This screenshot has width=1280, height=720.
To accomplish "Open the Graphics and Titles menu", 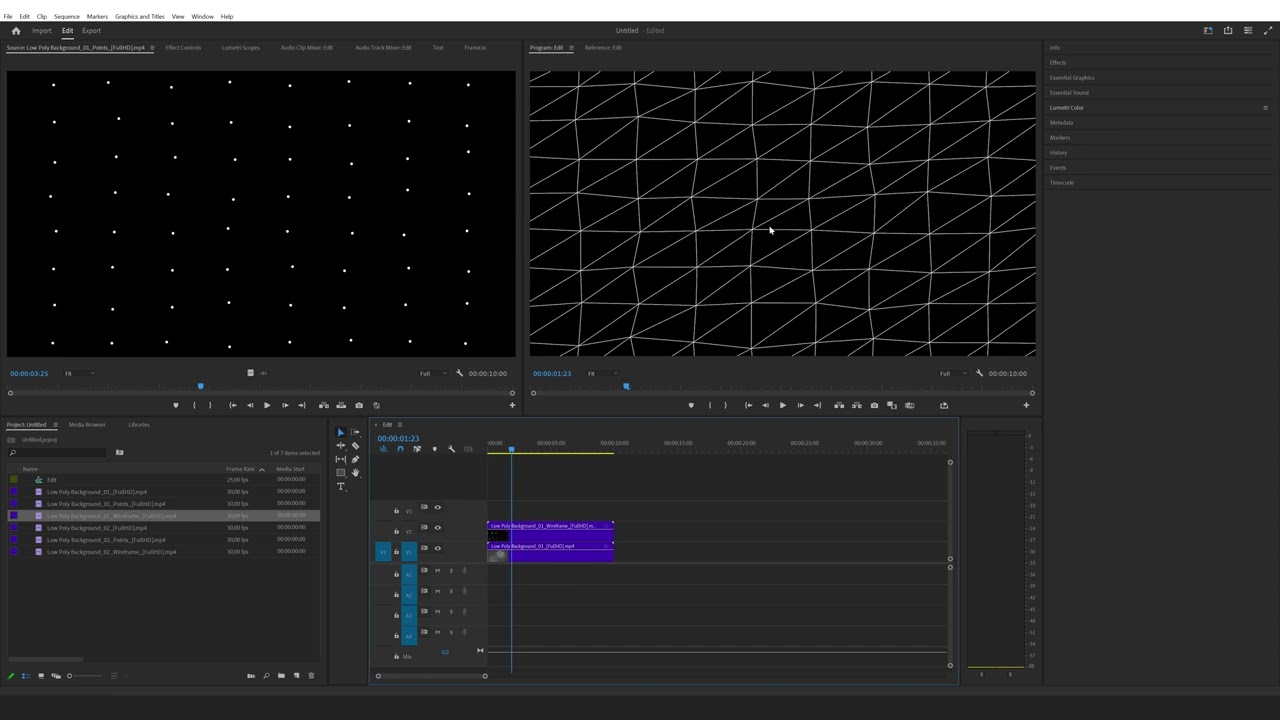I will 140,16.
